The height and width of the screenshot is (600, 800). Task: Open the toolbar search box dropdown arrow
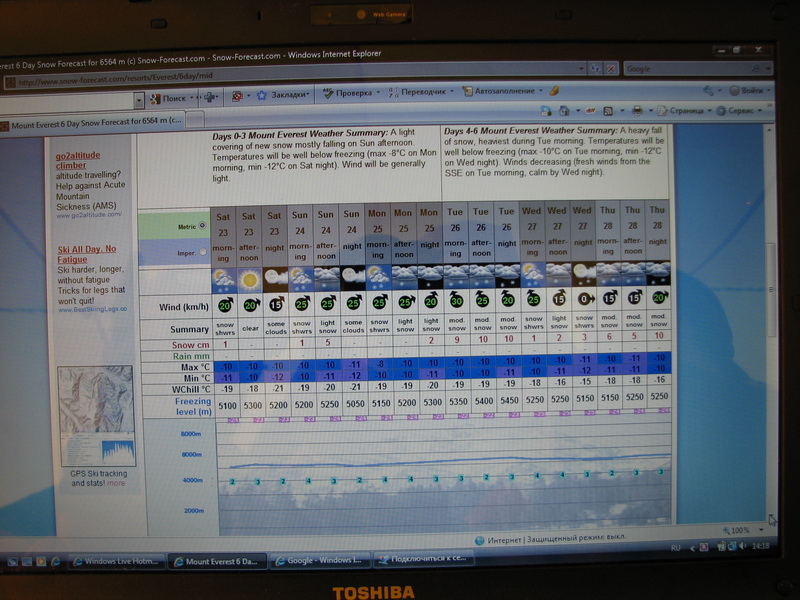[139, 100]
